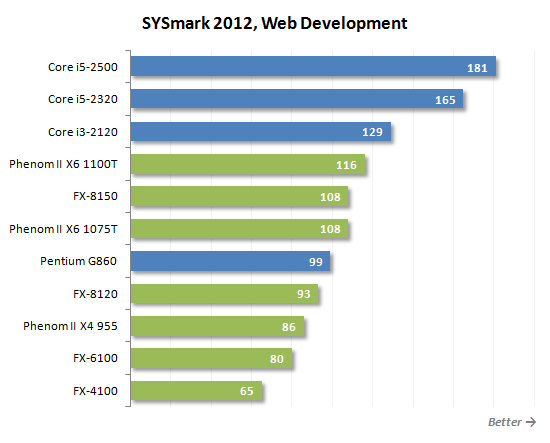Select the Phenom II X4 955 label
This screenshot has height=443, width=550.
(x=70, y=326)
